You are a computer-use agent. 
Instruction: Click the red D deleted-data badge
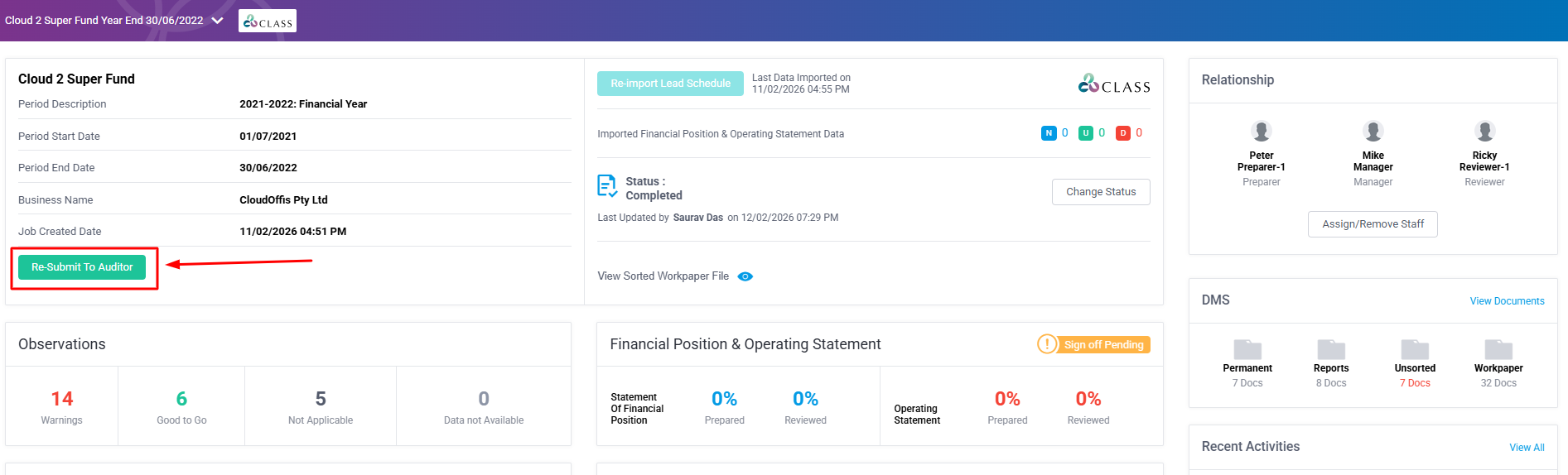coord(1122,133)
